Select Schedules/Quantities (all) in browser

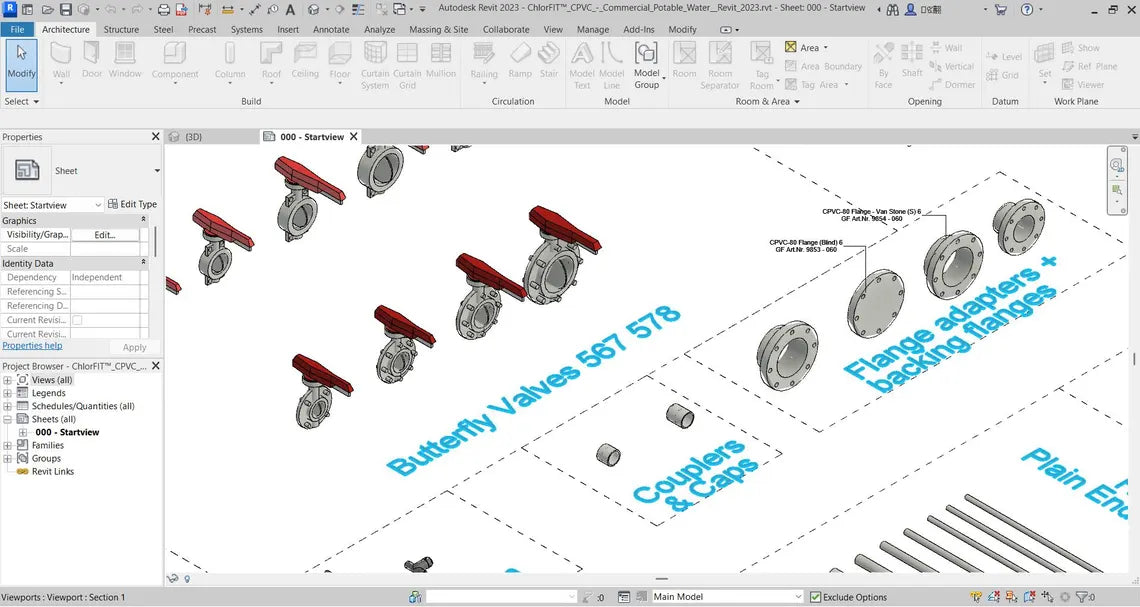(x=83, y=406)
